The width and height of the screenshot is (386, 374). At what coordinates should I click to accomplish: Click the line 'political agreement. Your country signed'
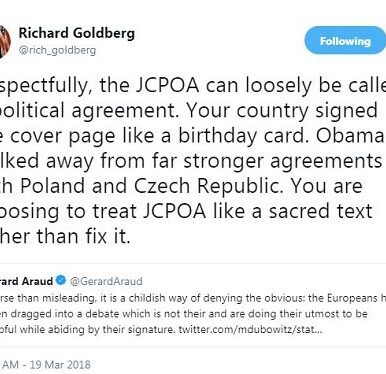189,111
